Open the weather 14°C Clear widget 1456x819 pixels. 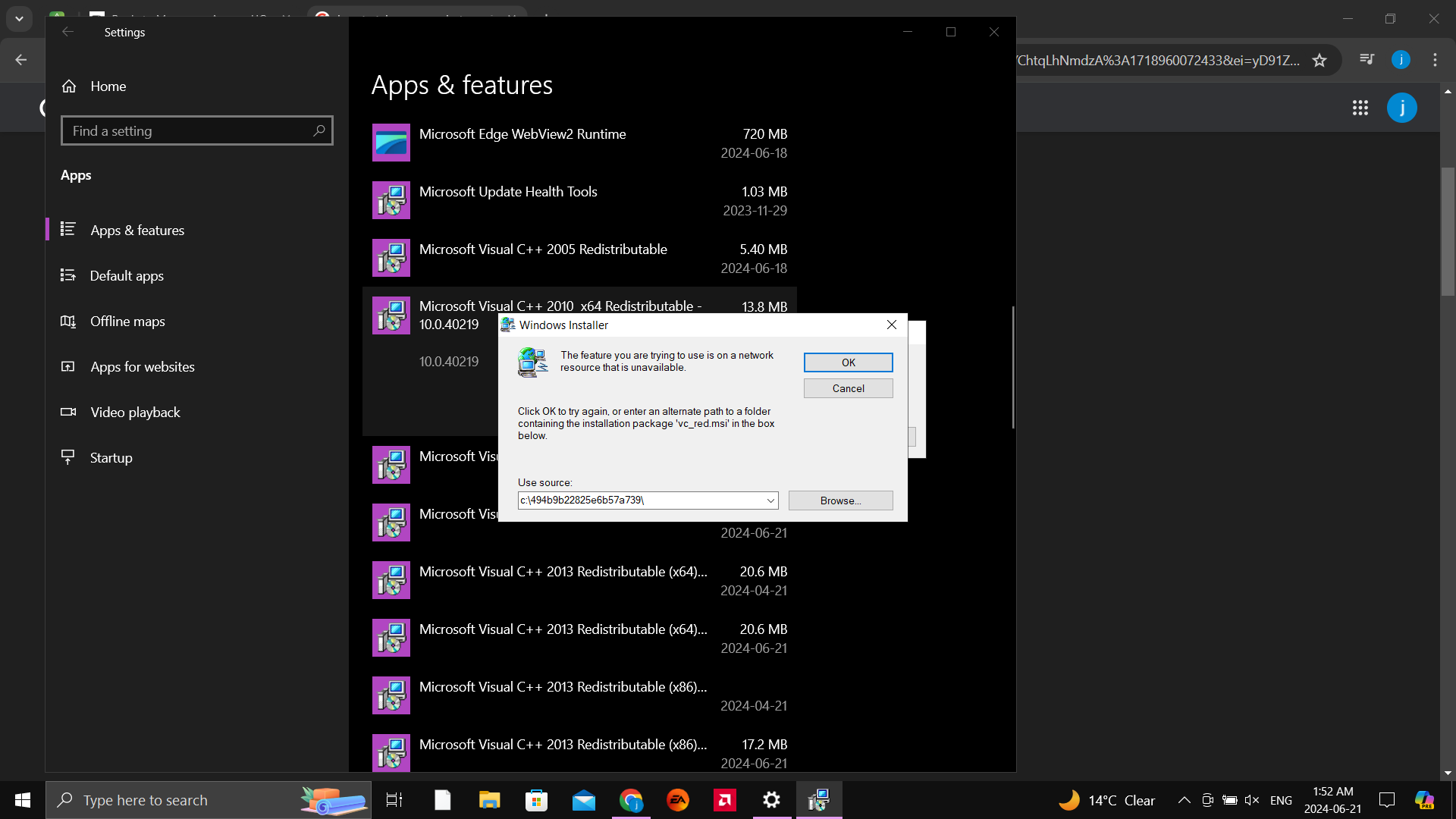click(x=1106, y=800)
